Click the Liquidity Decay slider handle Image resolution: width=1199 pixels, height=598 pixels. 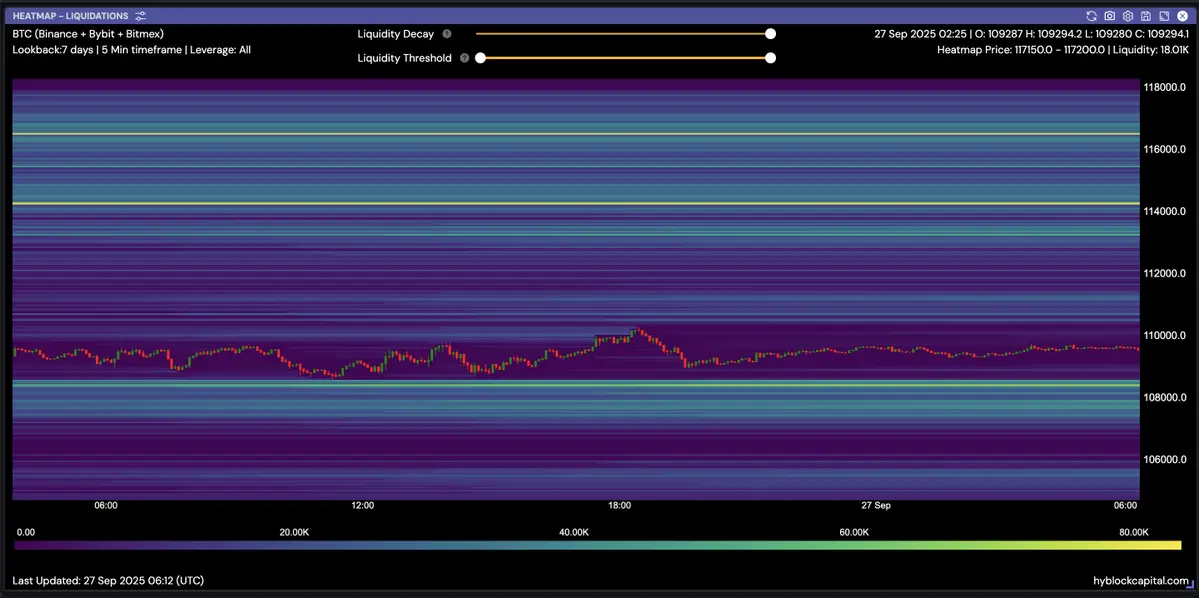tap(770, 34)
